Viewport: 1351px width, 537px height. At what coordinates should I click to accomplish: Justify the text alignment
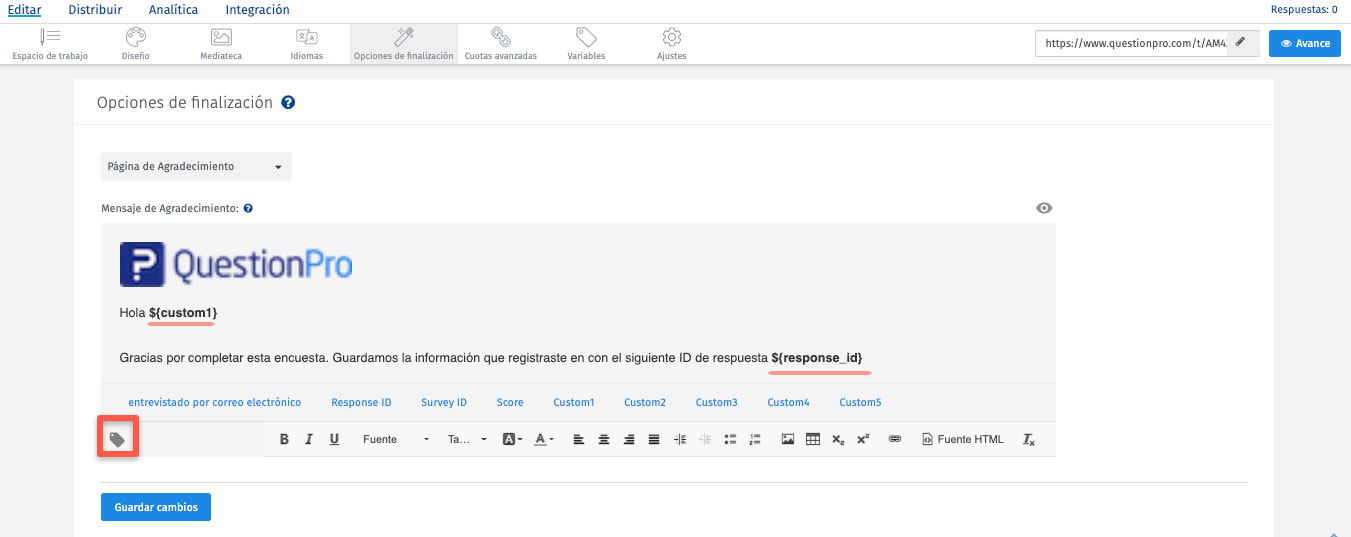(x=654, y=439)
